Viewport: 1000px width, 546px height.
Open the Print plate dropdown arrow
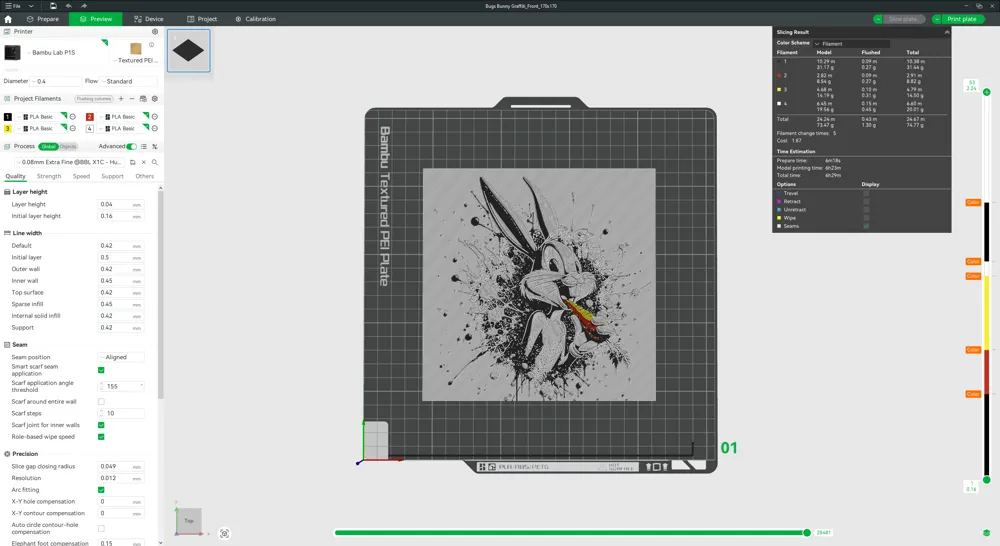(x=937, y=19)
